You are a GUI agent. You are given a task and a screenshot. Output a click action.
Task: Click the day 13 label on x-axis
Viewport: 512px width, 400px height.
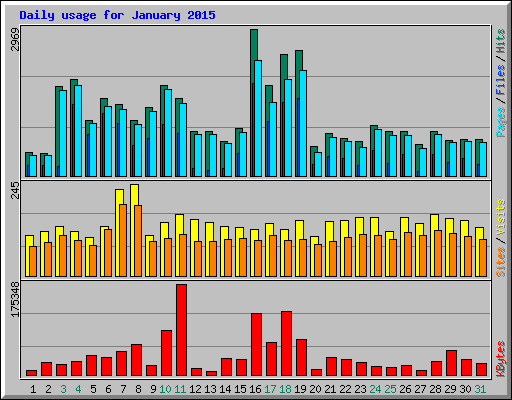(210, 389)
